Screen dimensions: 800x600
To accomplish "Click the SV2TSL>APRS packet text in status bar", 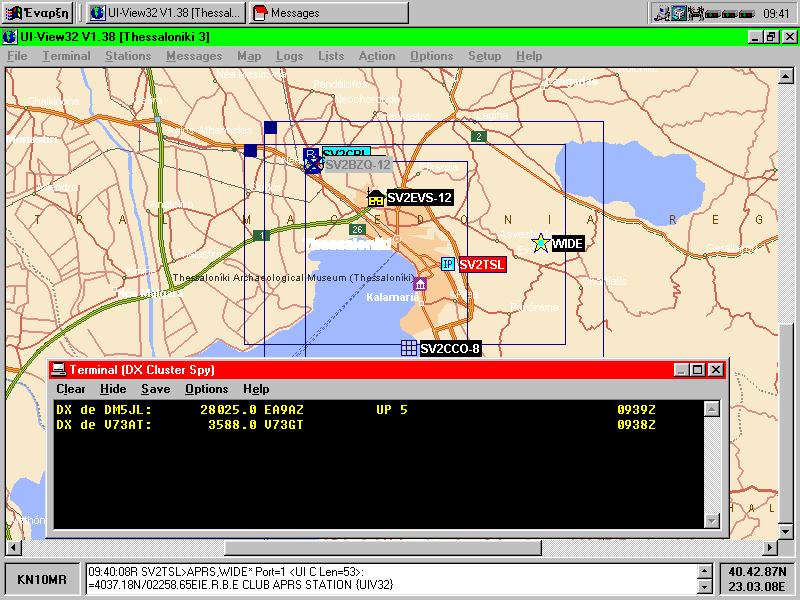I will pyautogui.click(x=226, y=571).
